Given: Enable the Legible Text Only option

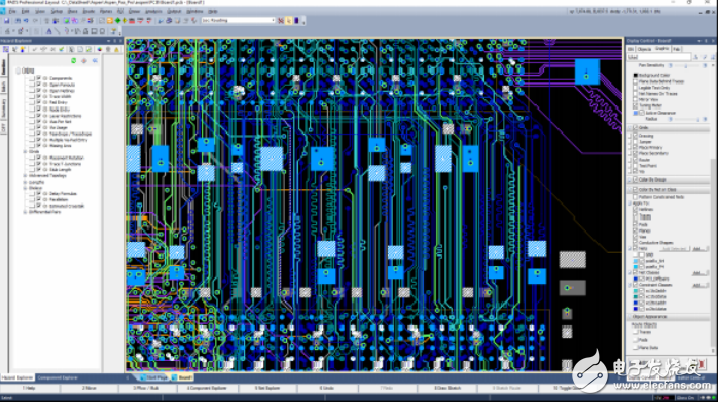Looking at the screenshot, I should point(636,87).
